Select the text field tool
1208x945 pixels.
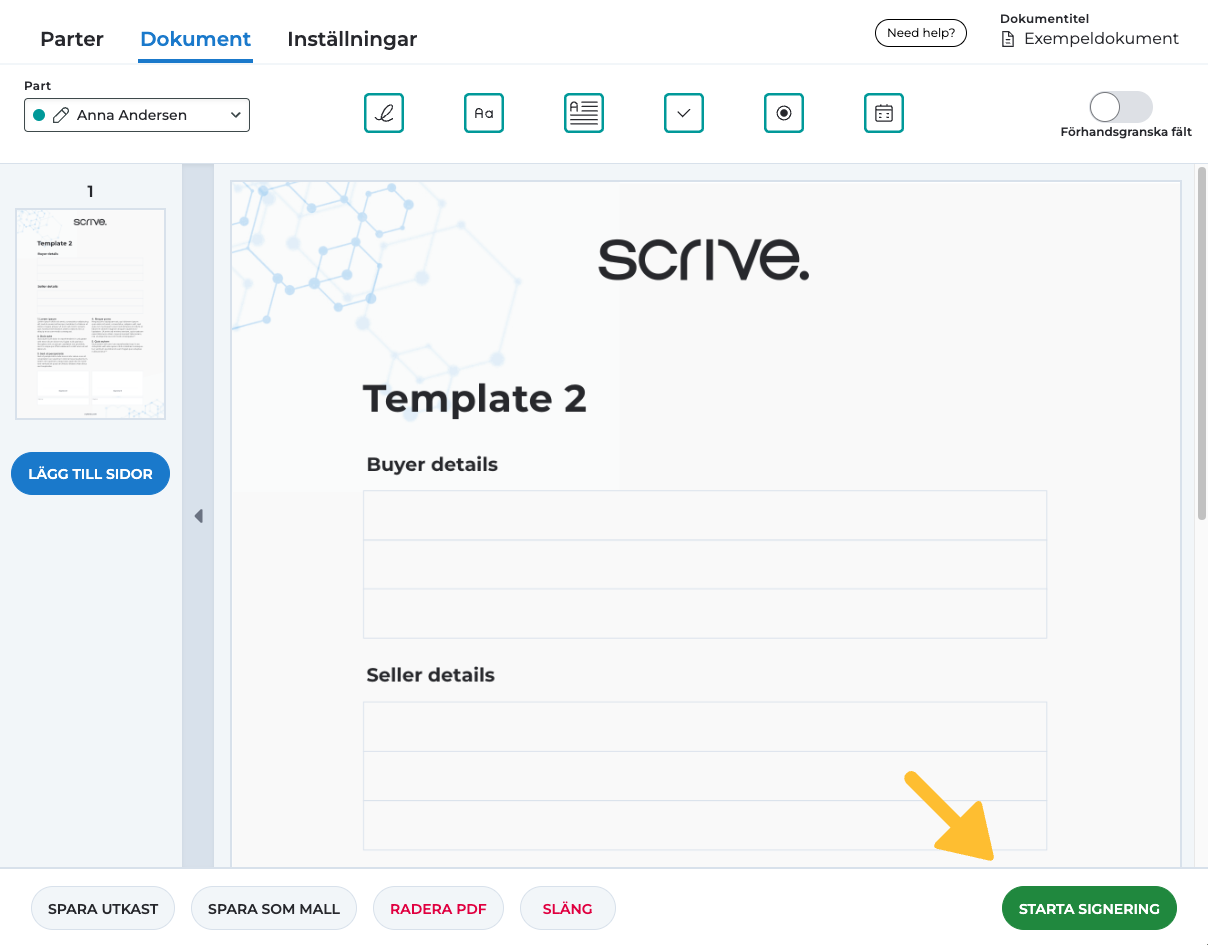tap(484, 113)
